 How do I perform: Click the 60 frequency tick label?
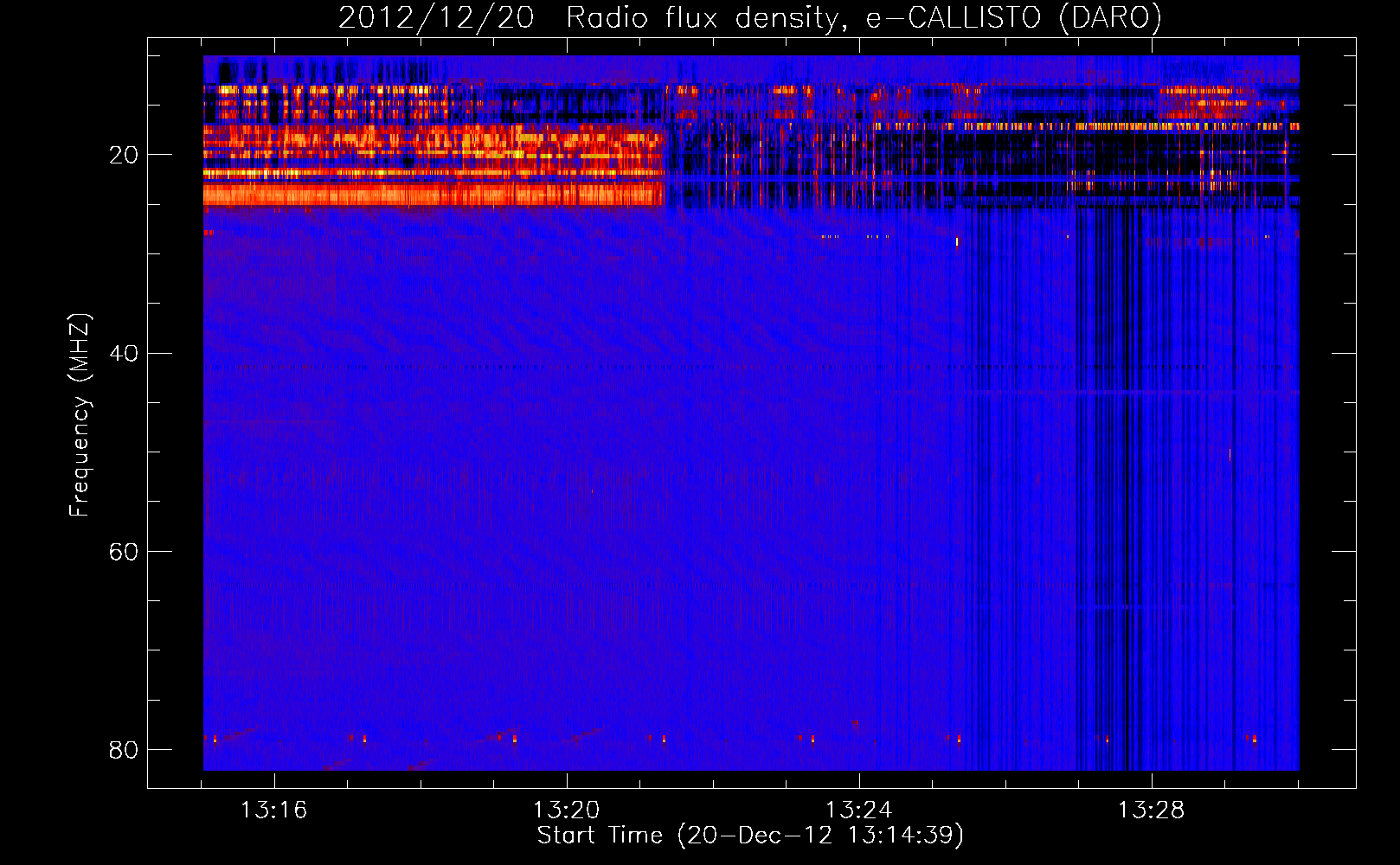[x=124, y=551]
